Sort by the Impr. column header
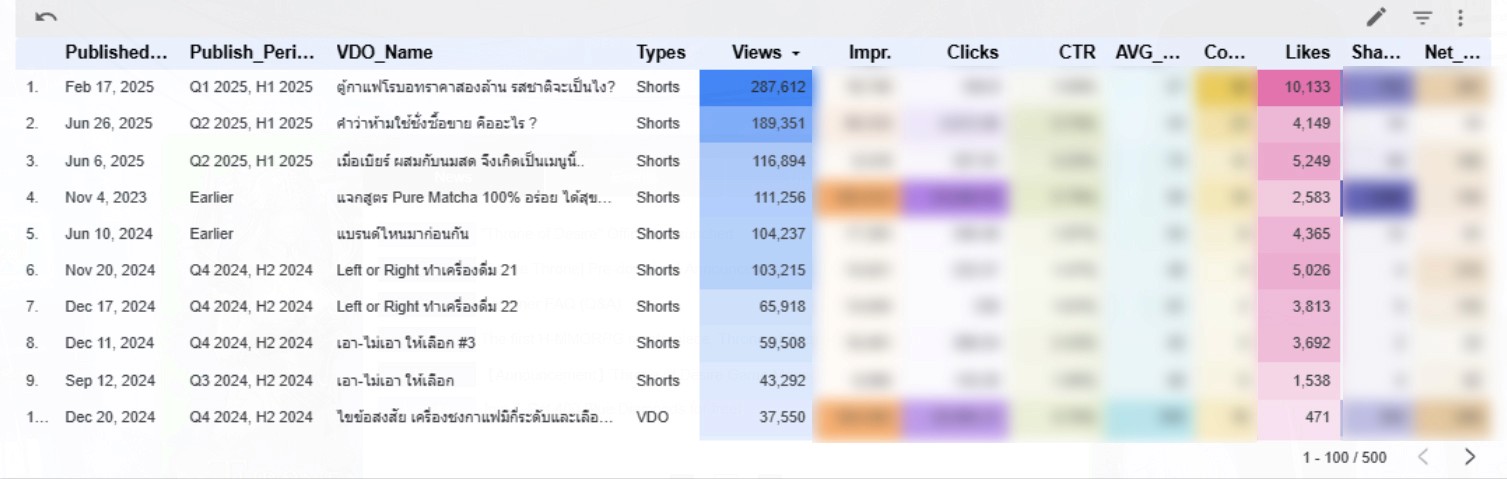This screenshot has height=479, width=1507. click(x=870, y=52)
